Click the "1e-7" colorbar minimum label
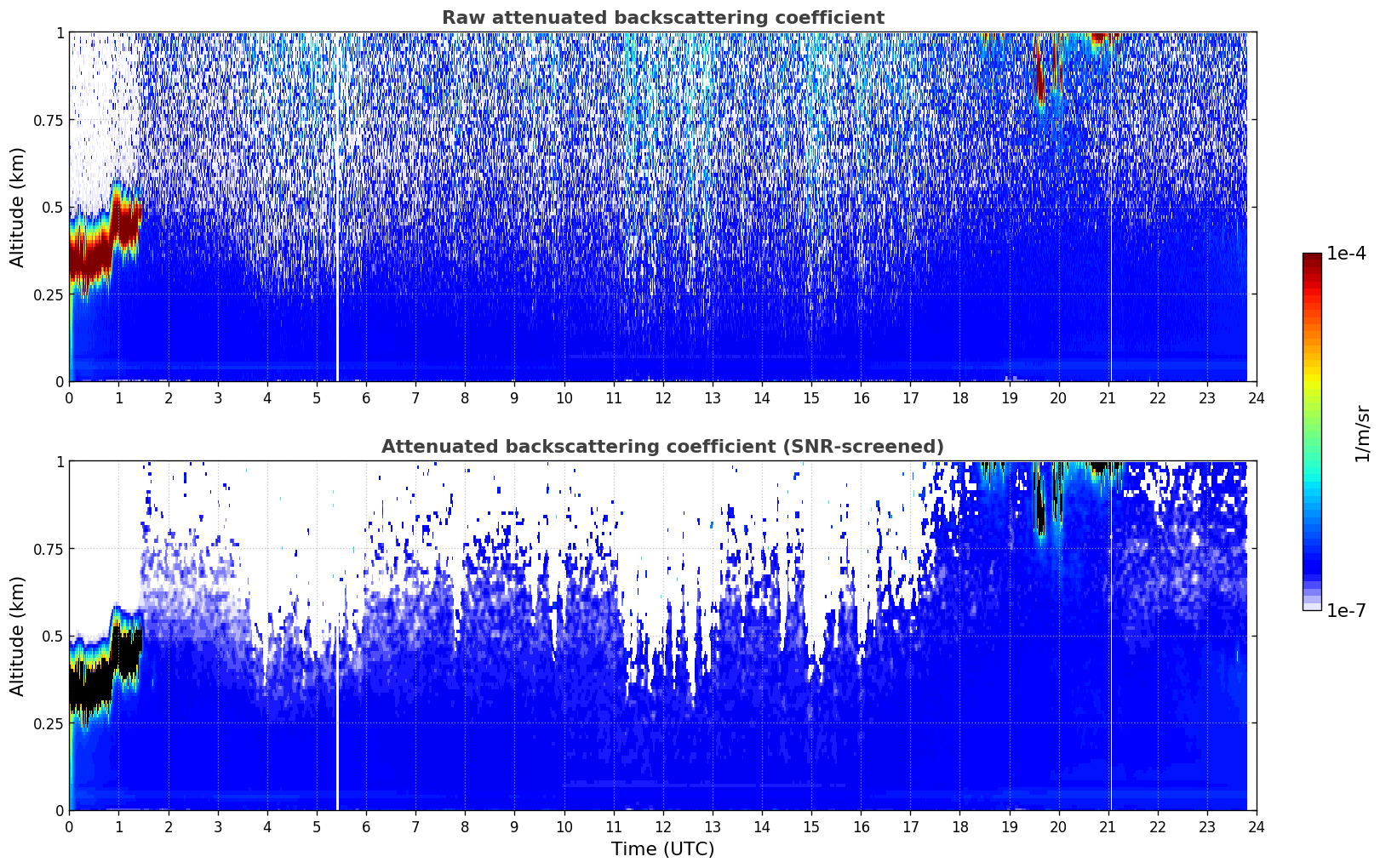Screen dimensions: 1380x868 (x=1346, y=610)
